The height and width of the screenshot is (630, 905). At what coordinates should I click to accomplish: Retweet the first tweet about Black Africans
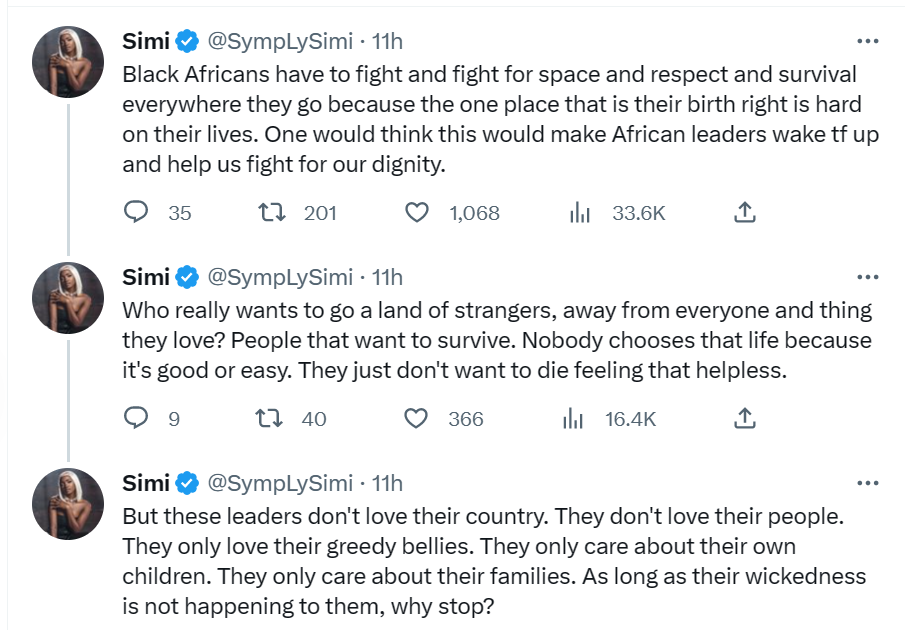(x=272, y=212)
